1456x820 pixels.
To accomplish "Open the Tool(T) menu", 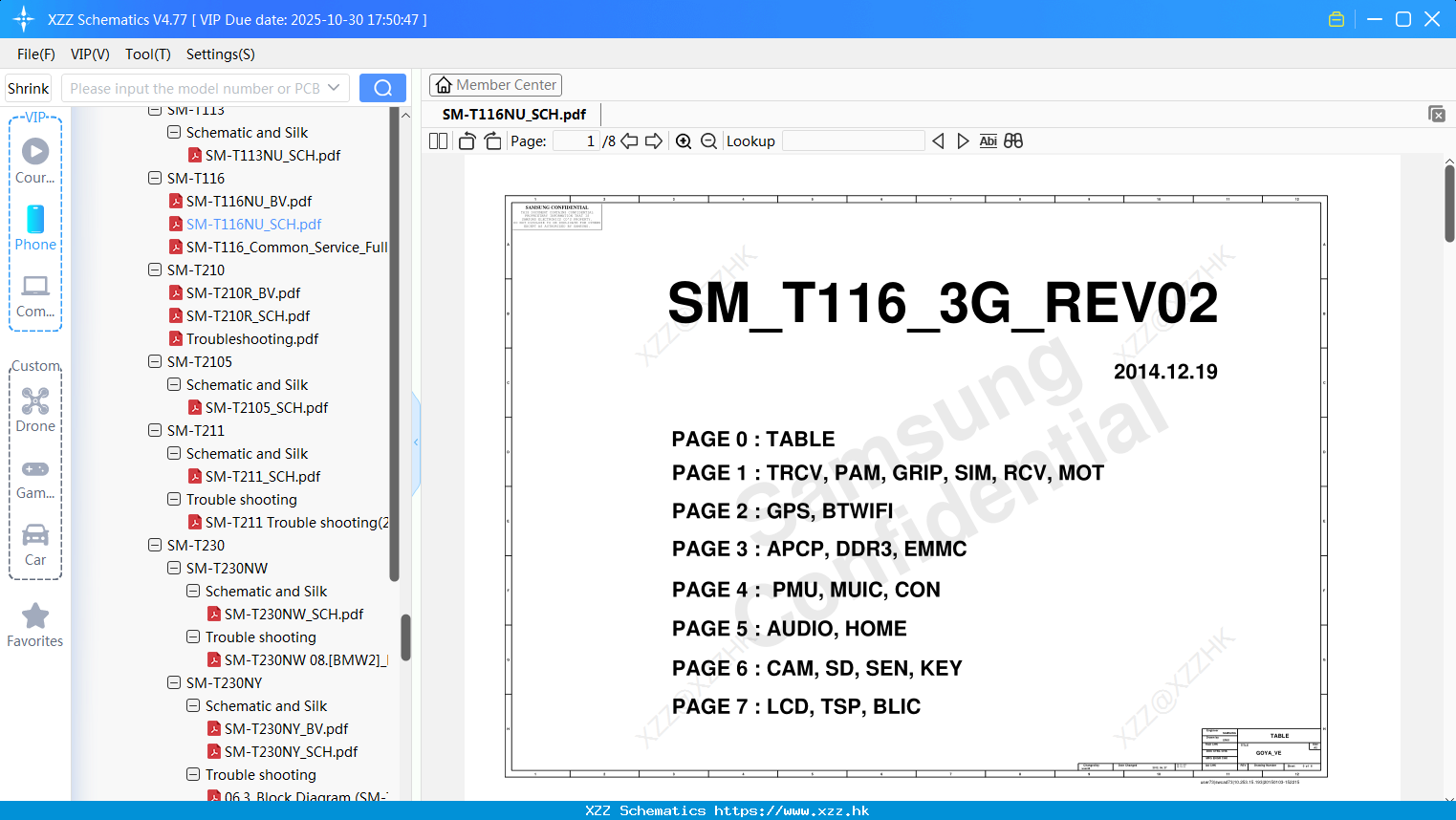I will (x=148, y=54).
